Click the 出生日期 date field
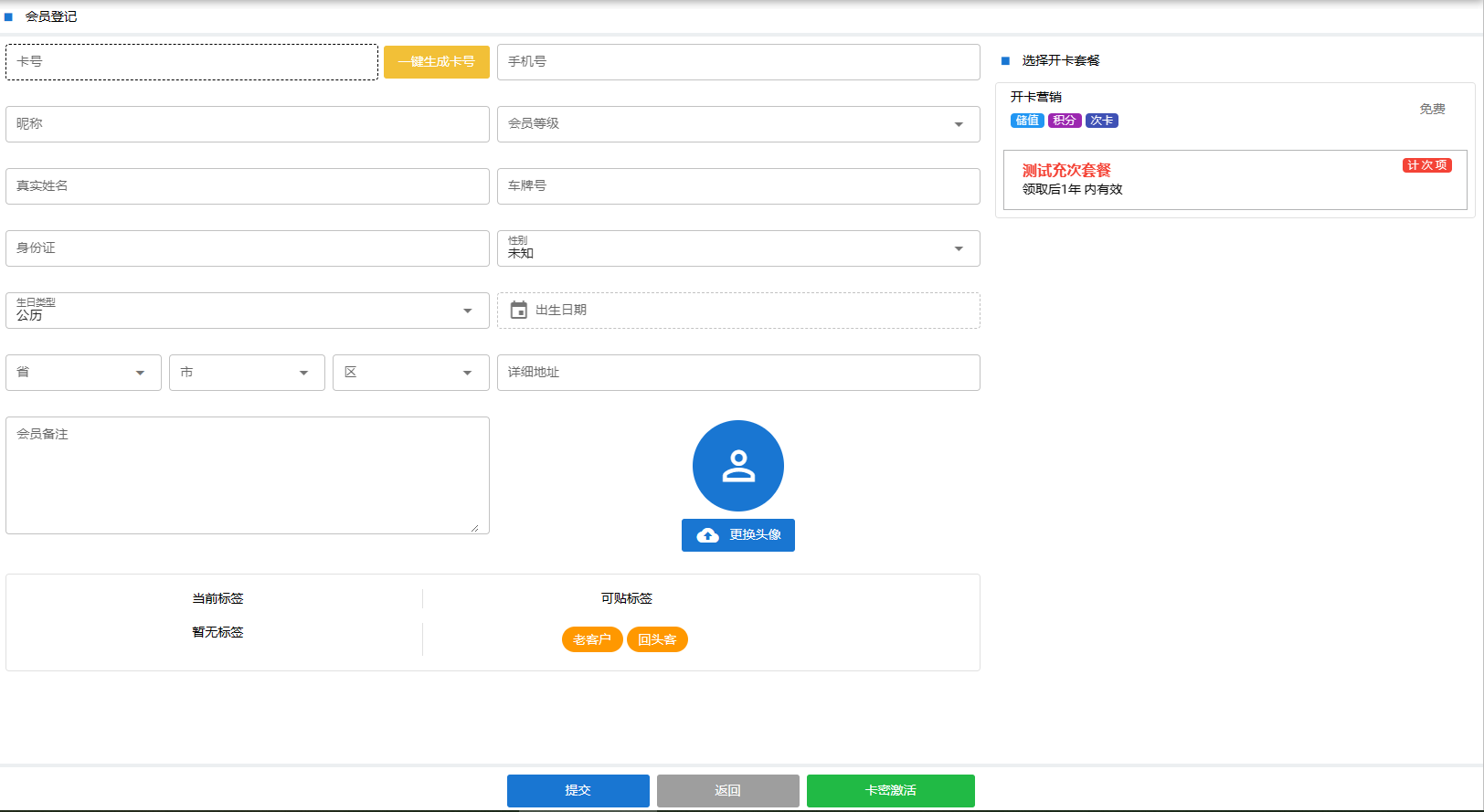 738,311
